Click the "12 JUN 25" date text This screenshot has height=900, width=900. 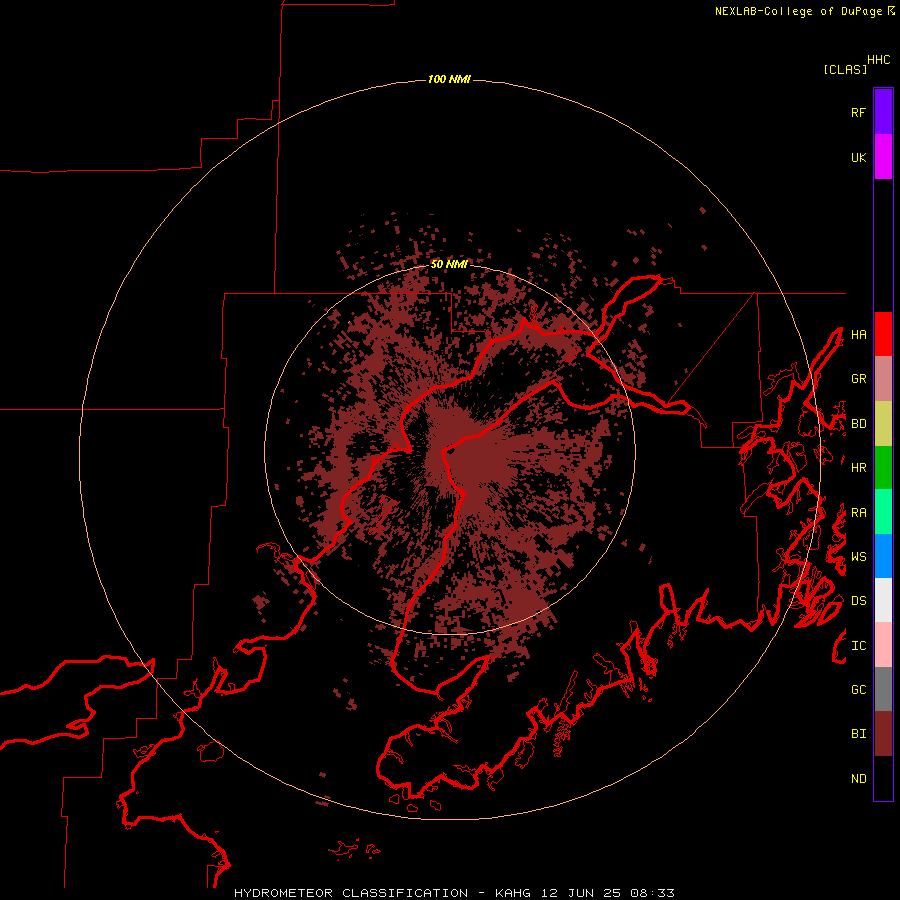click(x=580, y=893)
